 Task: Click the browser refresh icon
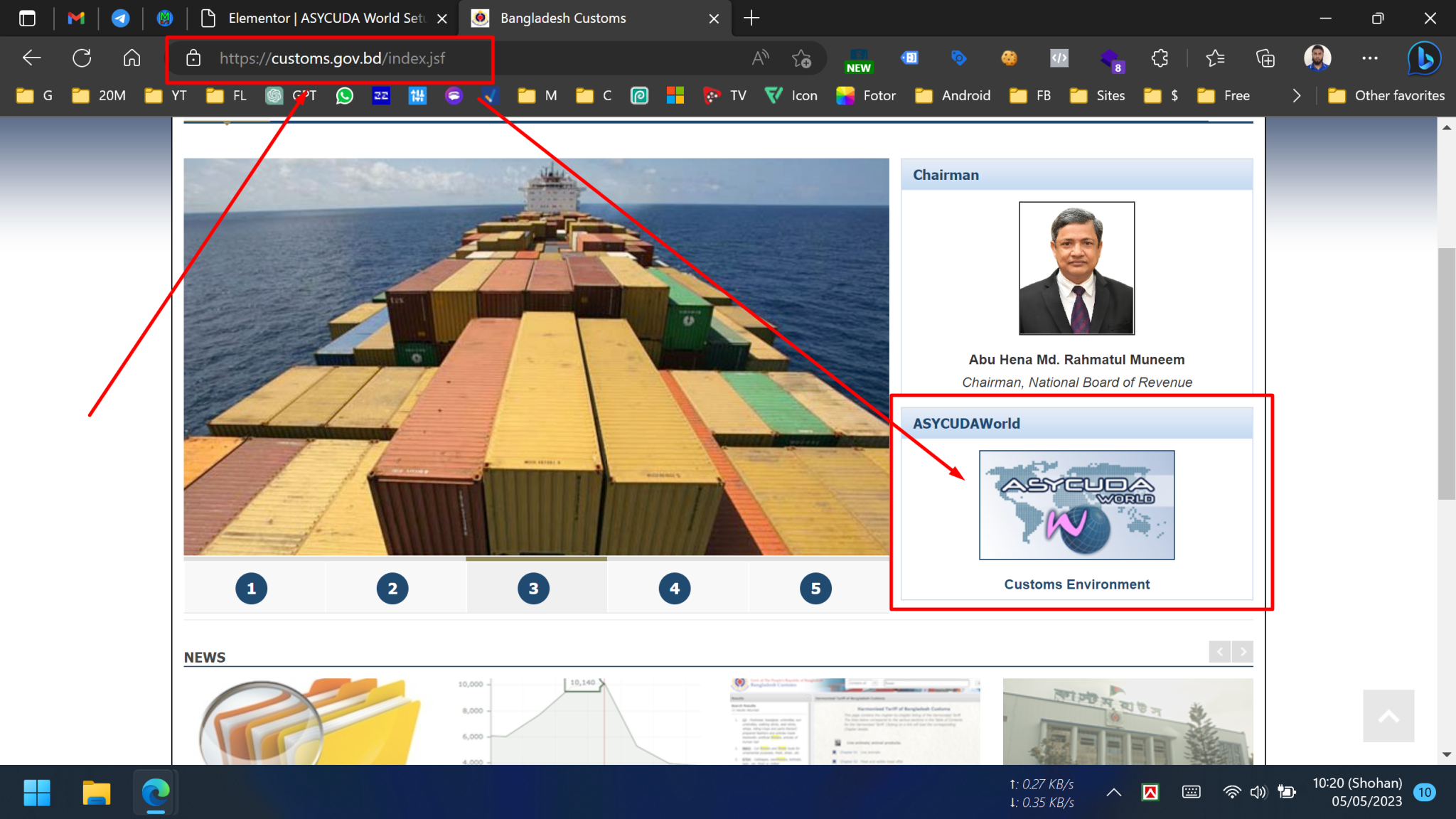click(82, 58)
